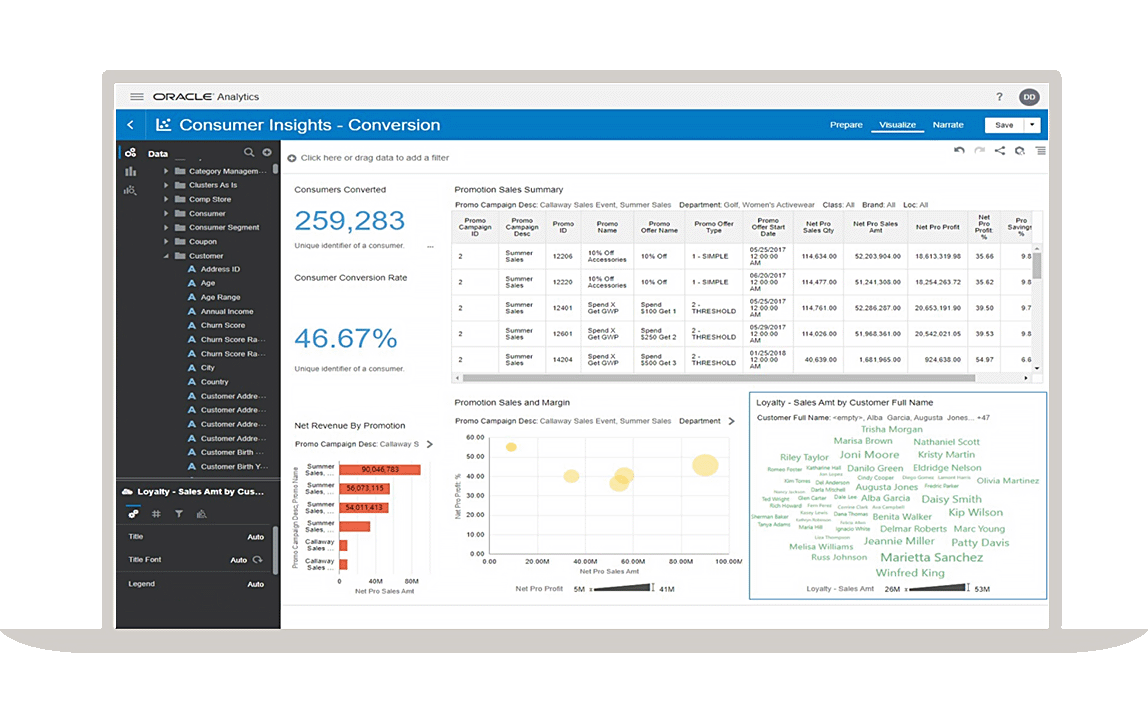
Task: Open the Analytics pane icon
Action: (x=130, y=190)
